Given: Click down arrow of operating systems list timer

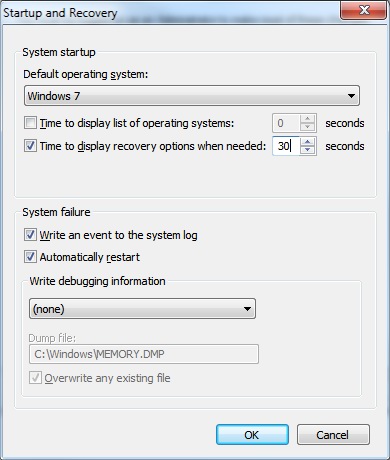Looking at the screenshot, I should click(307, 127).
